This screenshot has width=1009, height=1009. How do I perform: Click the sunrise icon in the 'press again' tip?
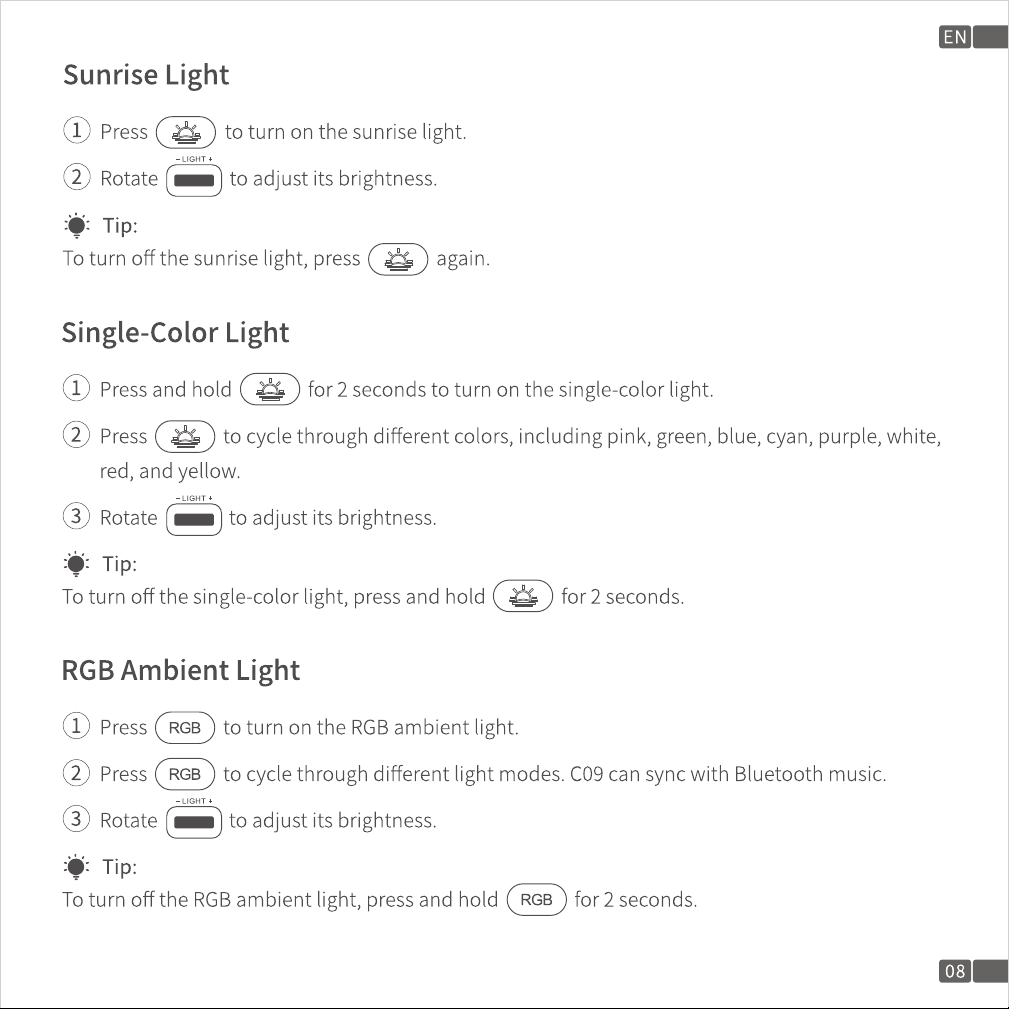398,259
